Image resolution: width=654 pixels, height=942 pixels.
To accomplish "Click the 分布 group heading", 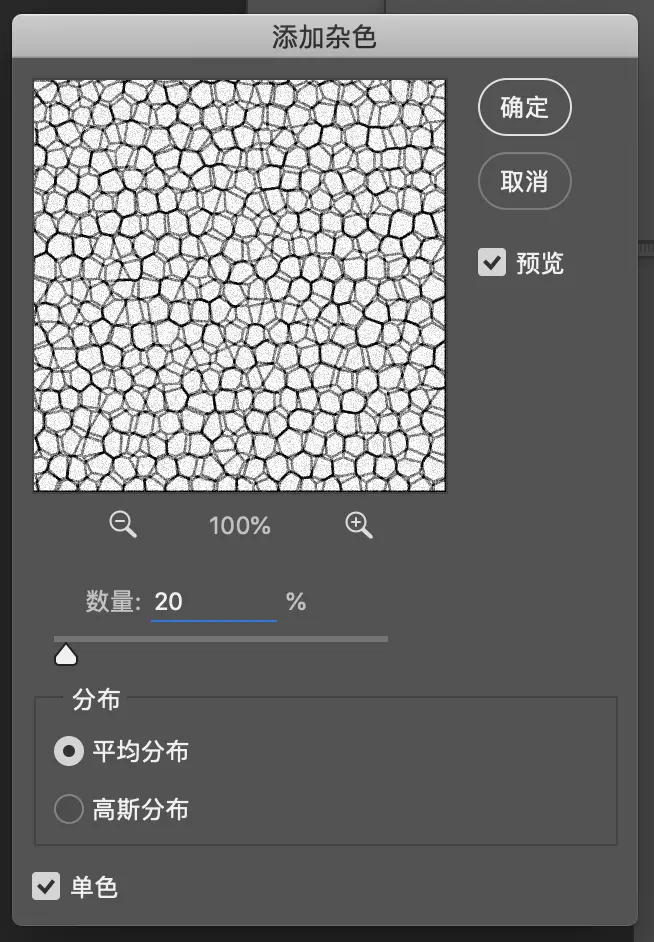I will pyautogui.click(x=96, y=699).
